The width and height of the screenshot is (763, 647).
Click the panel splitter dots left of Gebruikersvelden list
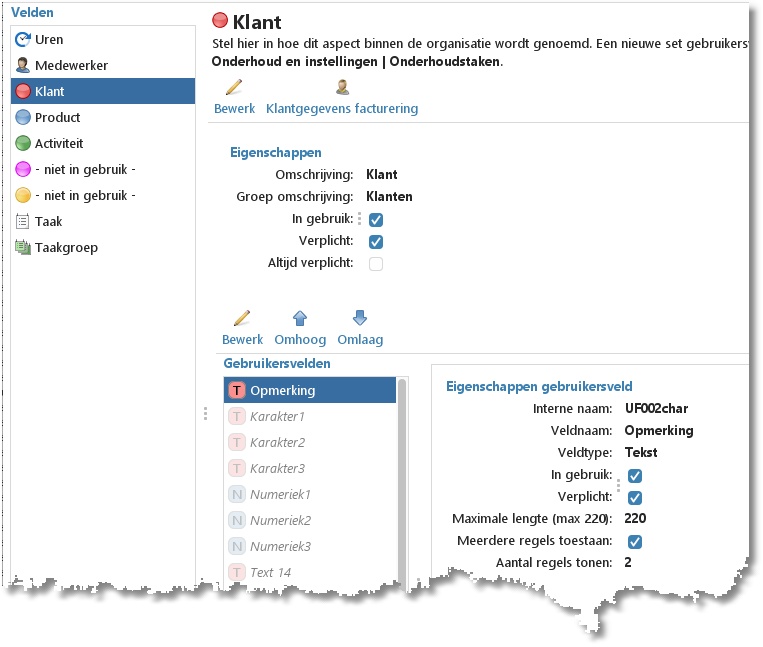click(x=205, y=413)
